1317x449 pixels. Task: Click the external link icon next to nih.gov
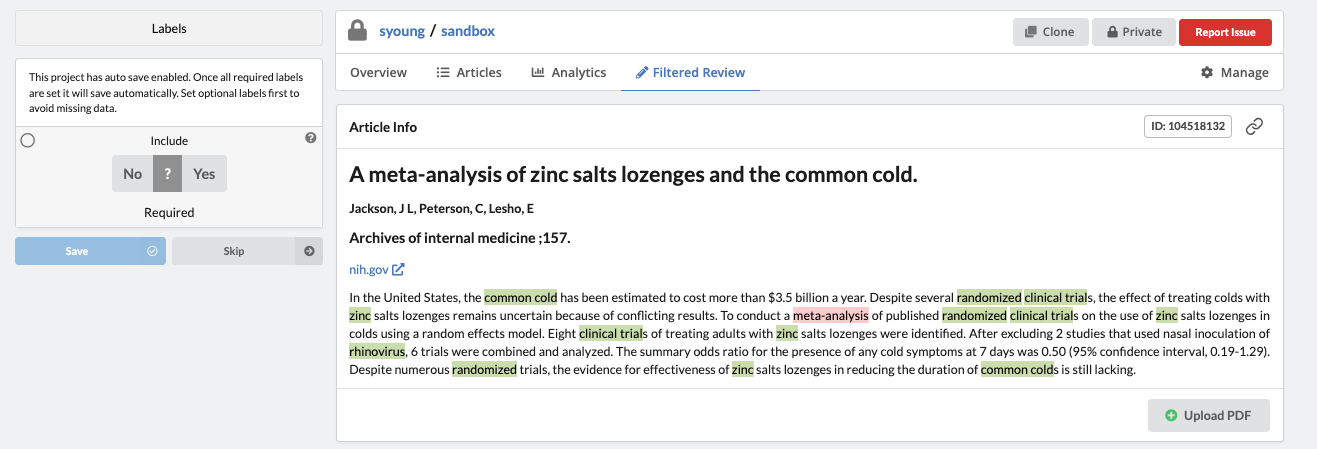(398, 269)
